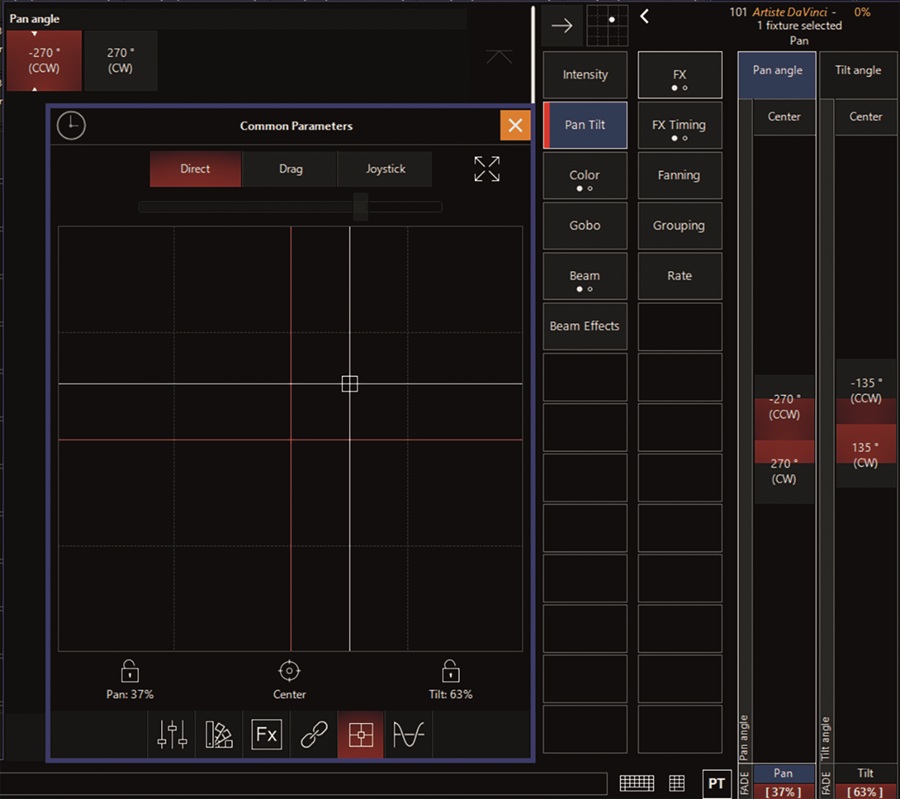
Task: Click Center under Tilt angle
Action: click(866, 117)
